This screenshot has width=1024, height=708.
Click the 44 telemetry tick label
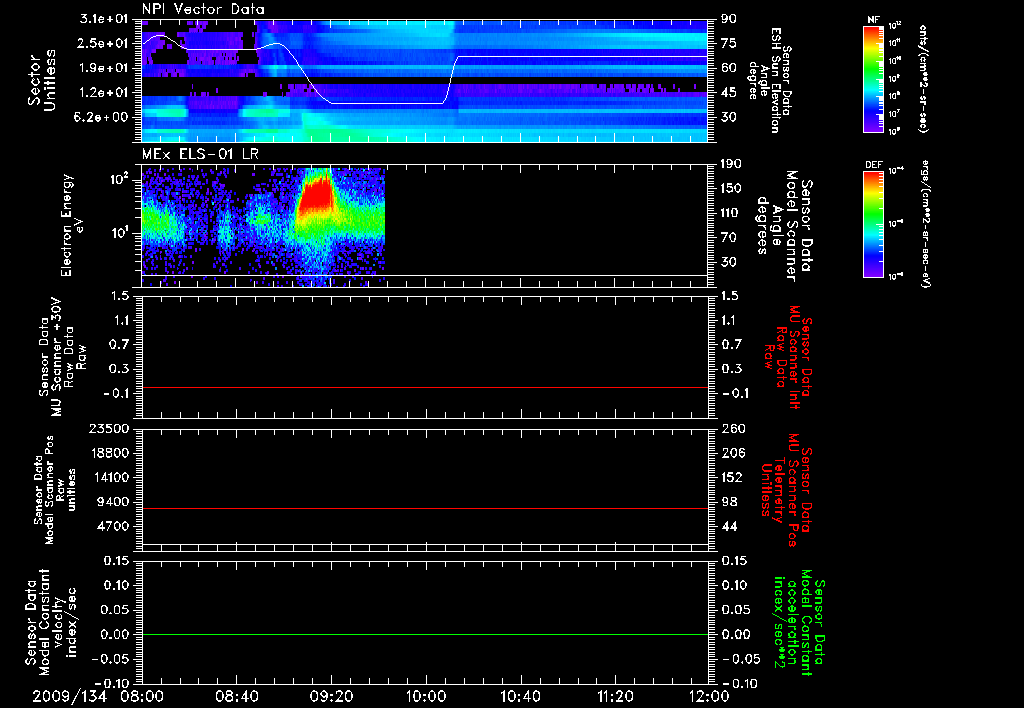(x=728, y=526)
